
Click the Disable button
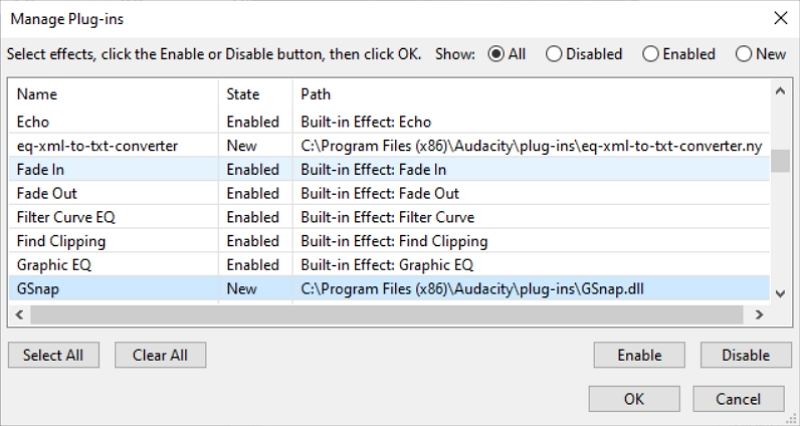click(x=746, y=355)
